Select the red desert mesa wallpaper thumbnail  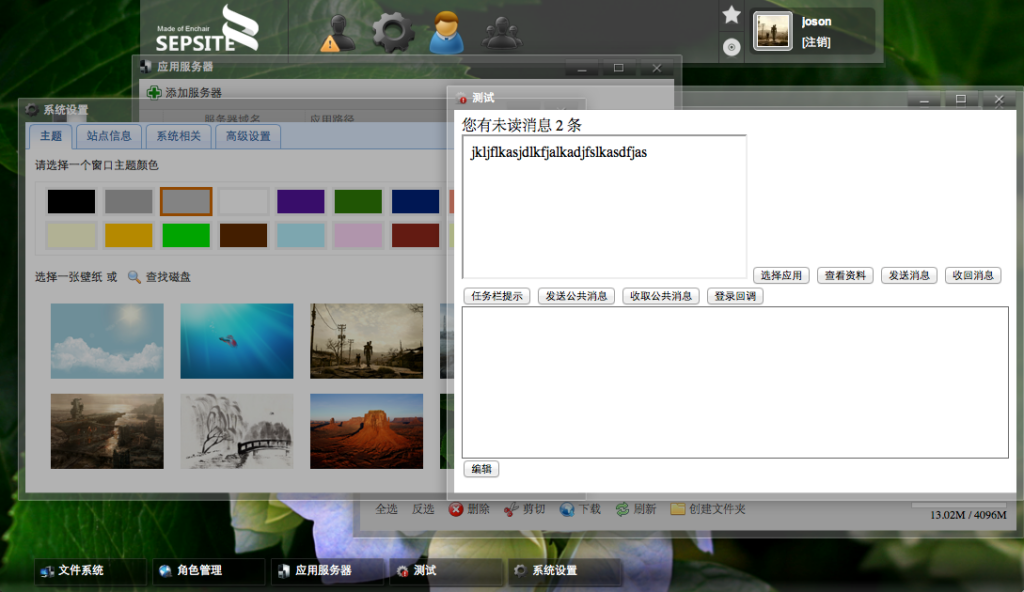366,431
